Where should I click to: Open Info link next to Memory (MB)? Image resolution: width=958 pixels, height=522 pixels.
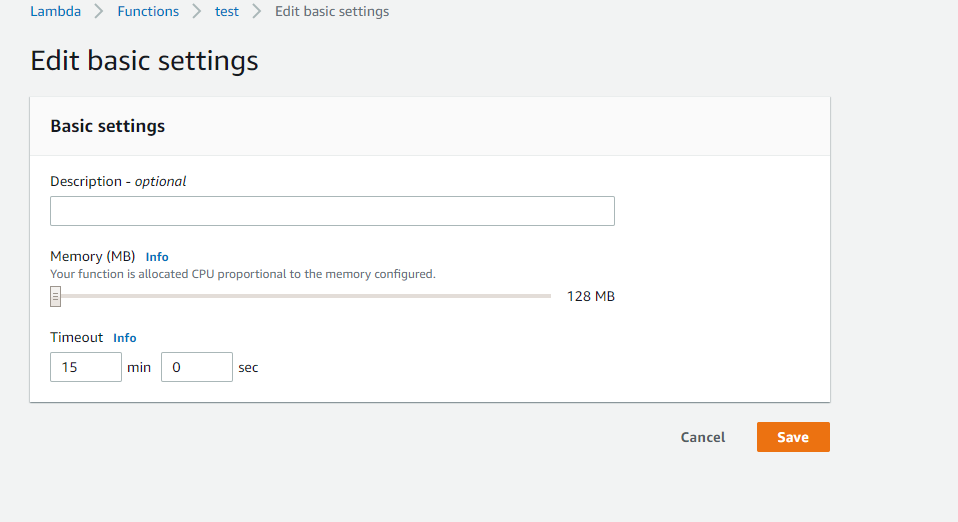(157, 257)
